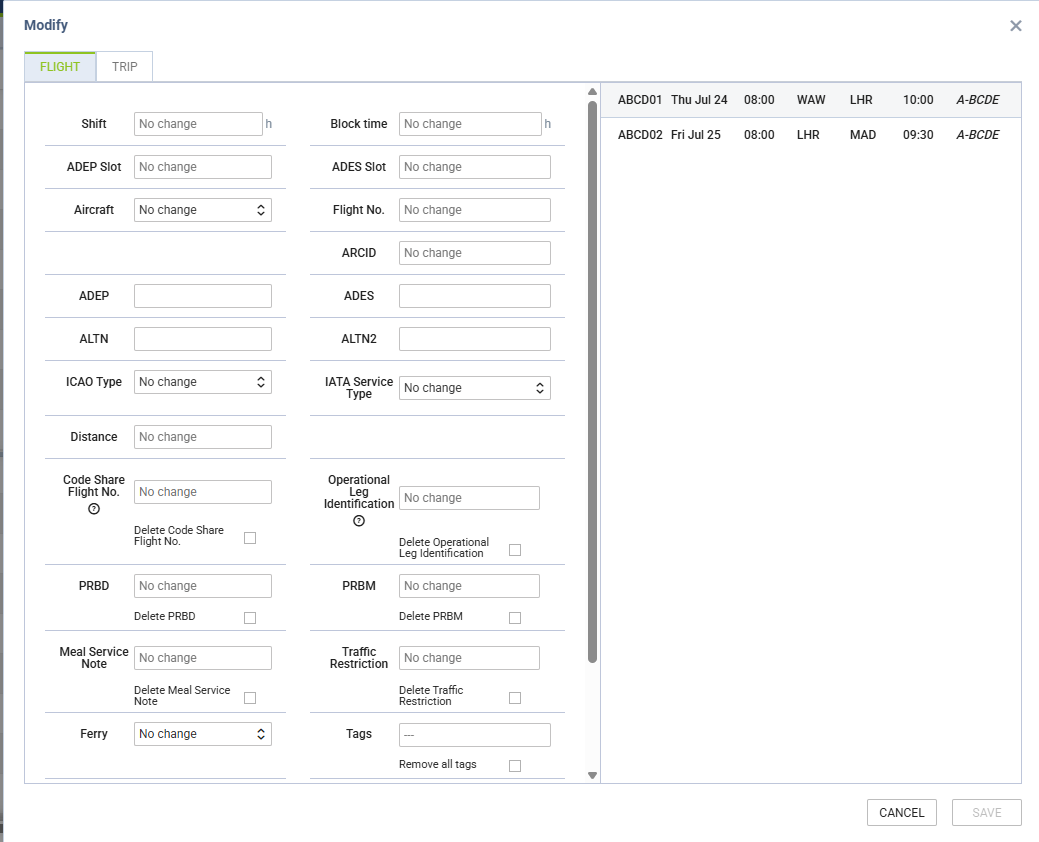Tick Delete Operational Leg Identification checkbox
The height and width of the screenshot is (842, 1039).
click(x=515, y=550)
